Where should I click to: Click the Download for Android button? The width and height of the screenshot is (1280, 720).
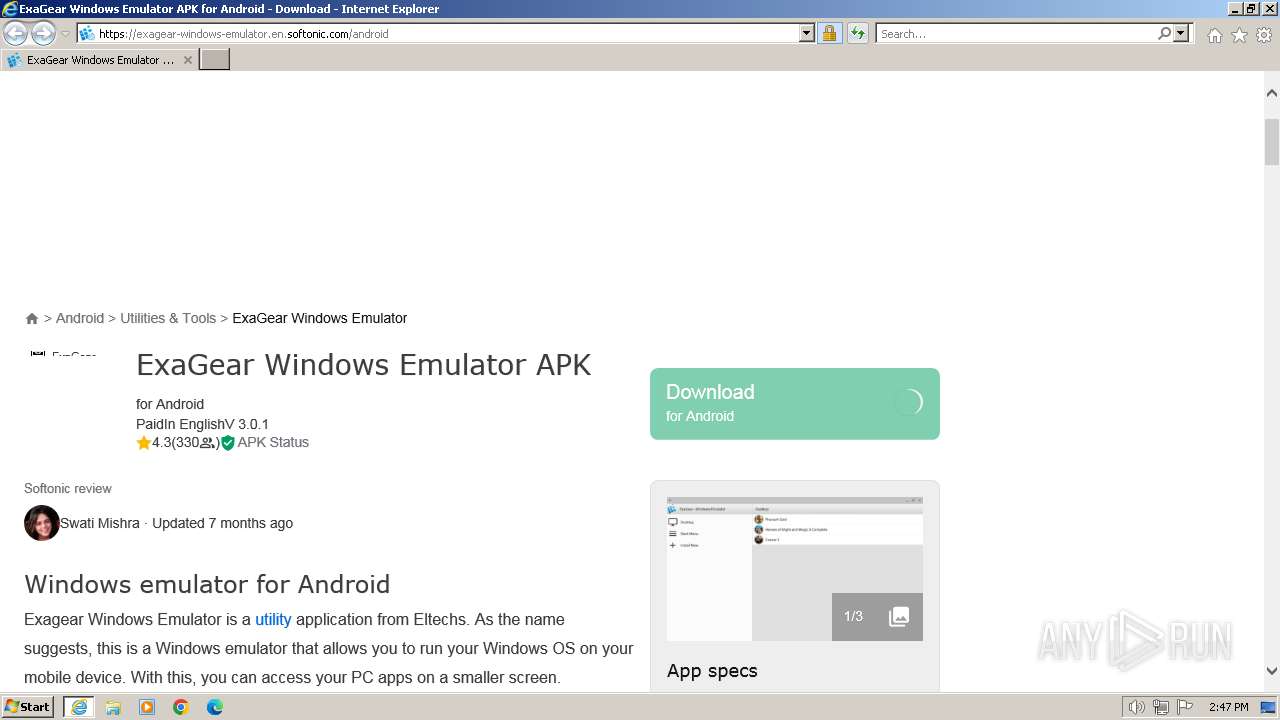[795, 404]
